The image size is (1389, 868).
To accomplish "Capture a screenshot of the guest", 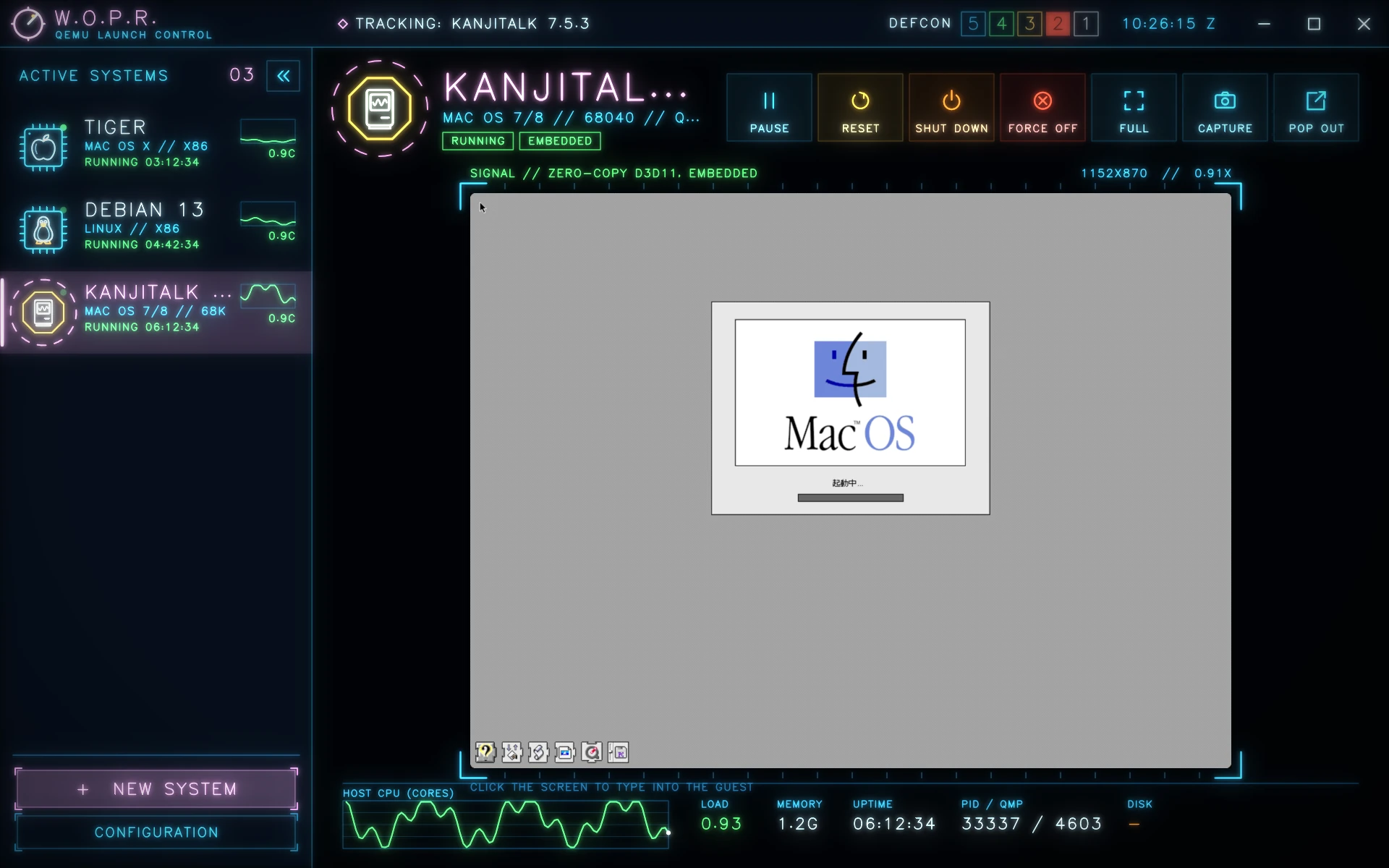I will click(1225, 108).
